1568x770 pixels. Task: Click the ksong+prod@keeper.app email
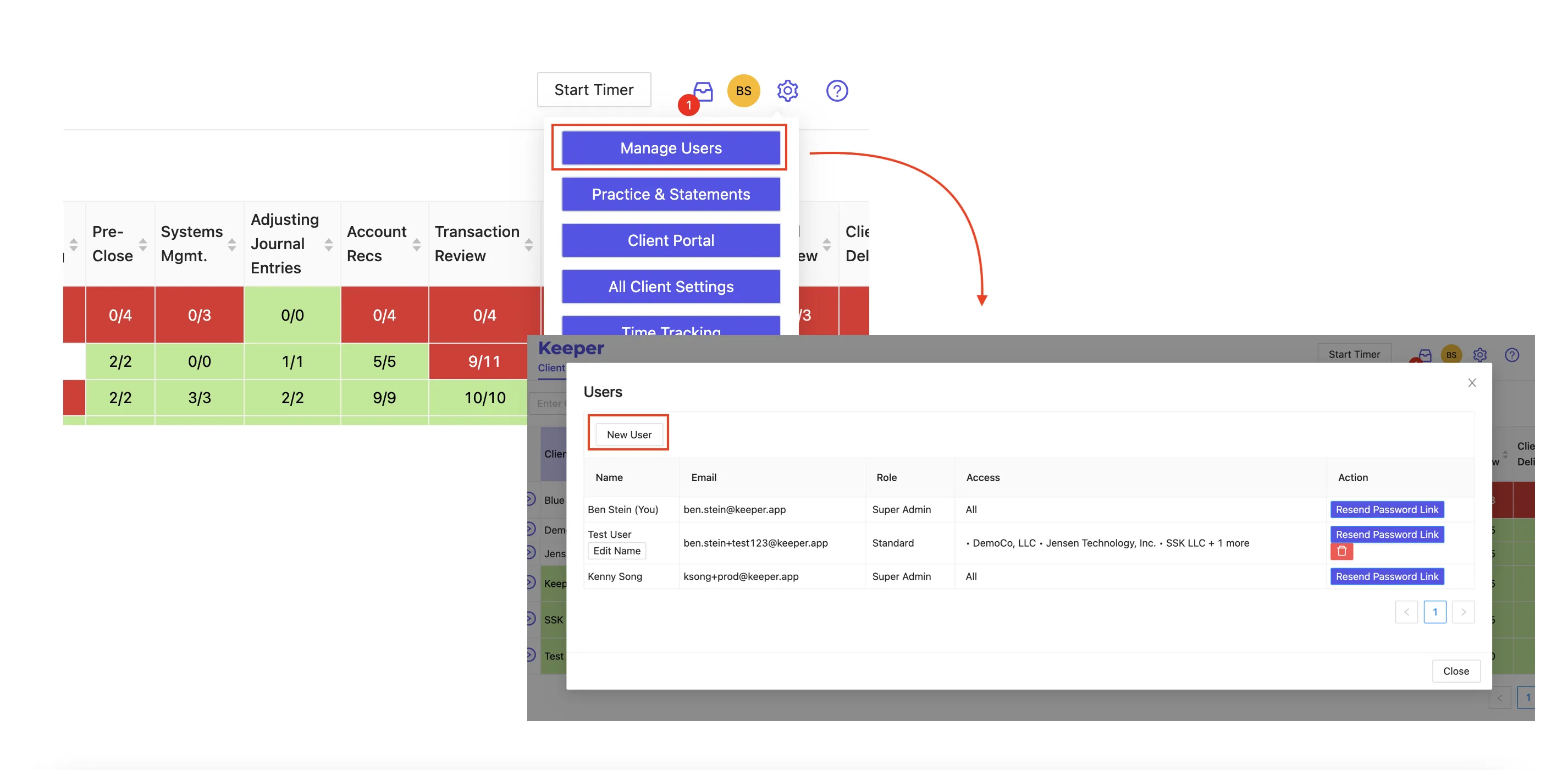point(740,576)
